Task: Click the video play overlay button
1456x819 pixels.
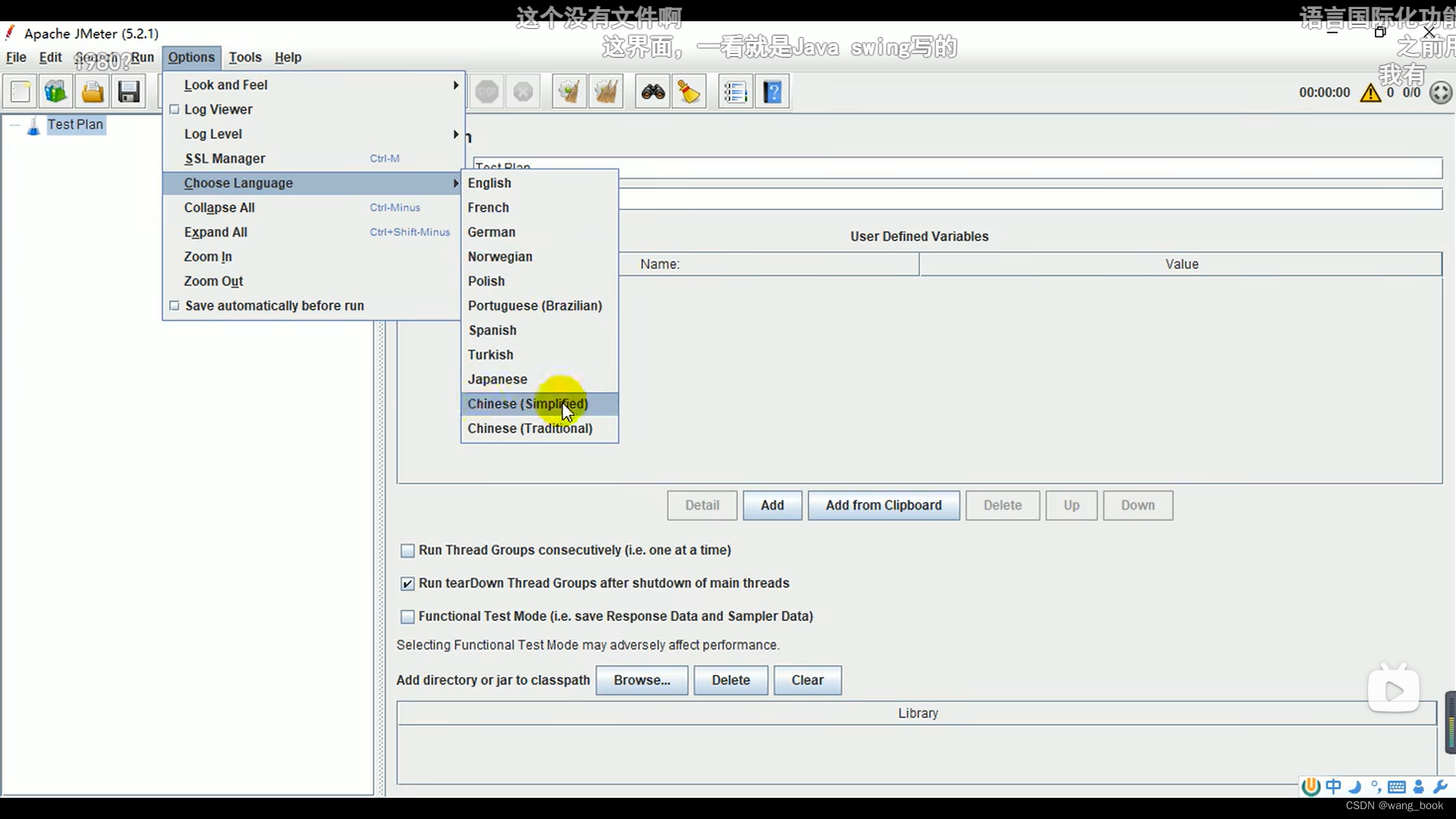Action: pos(1393,689)
